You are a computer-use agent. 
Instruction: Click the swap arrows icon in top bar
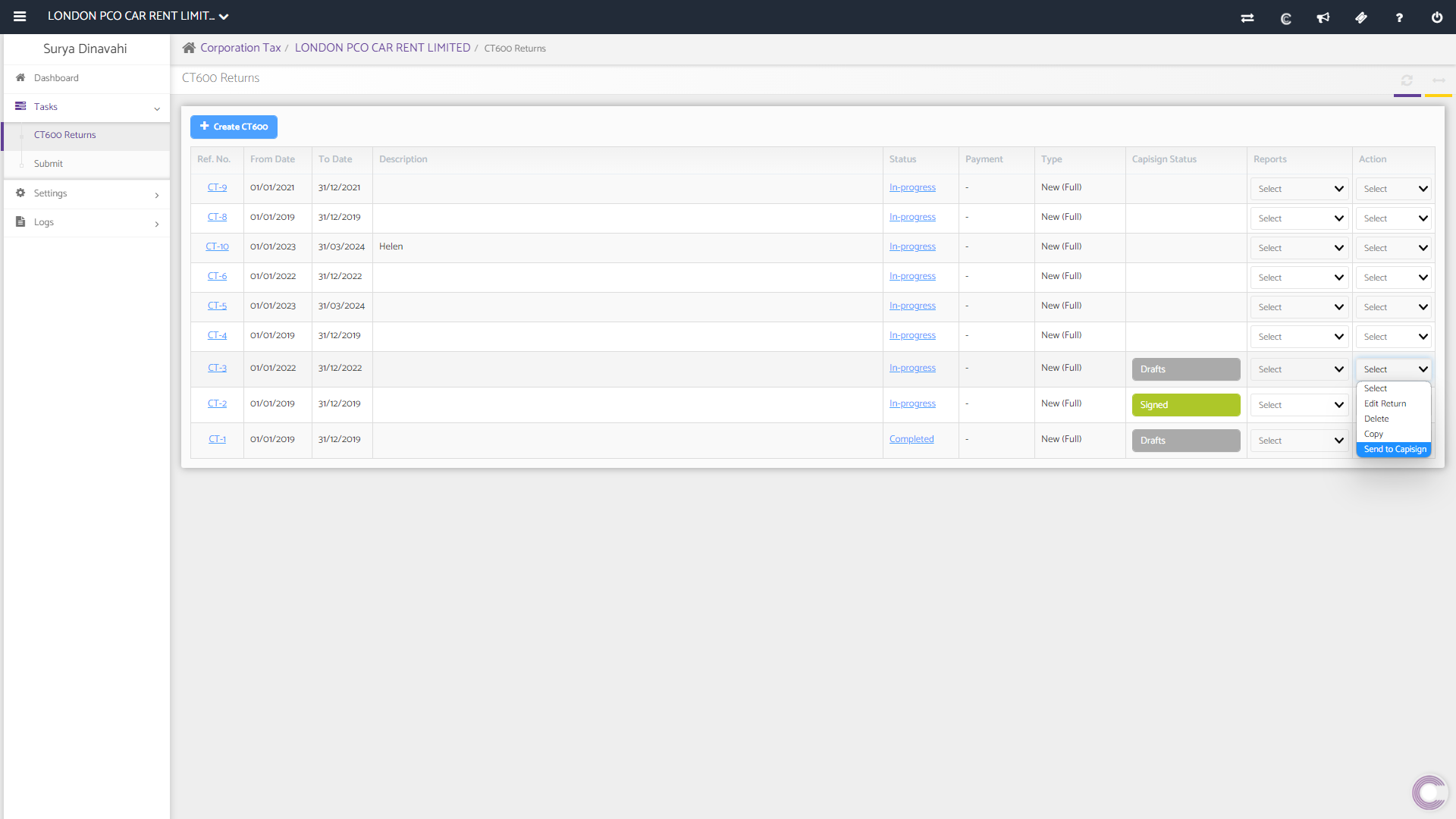click(x=1247, y=17)
